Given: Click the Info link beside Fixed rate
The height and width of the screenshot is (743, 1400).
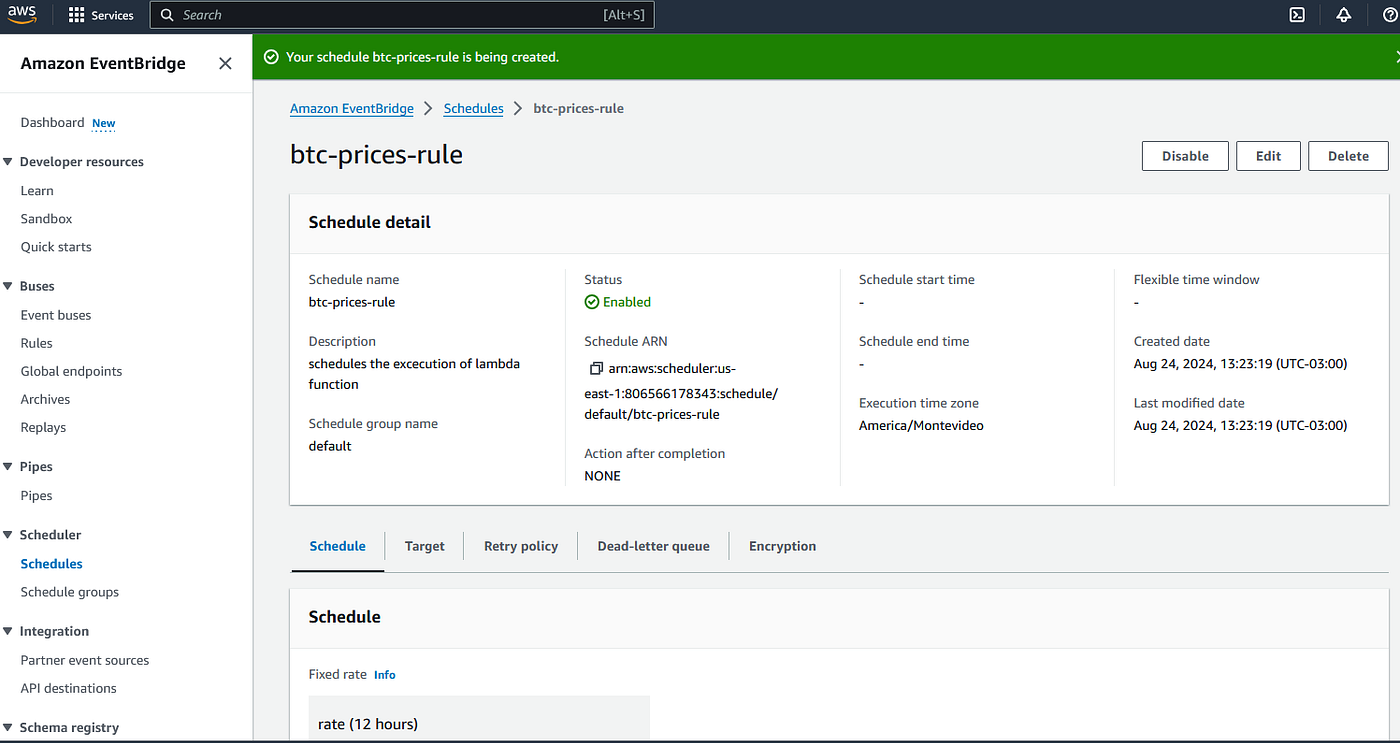Looking at the screenshot, I should (x=384, y=675).
